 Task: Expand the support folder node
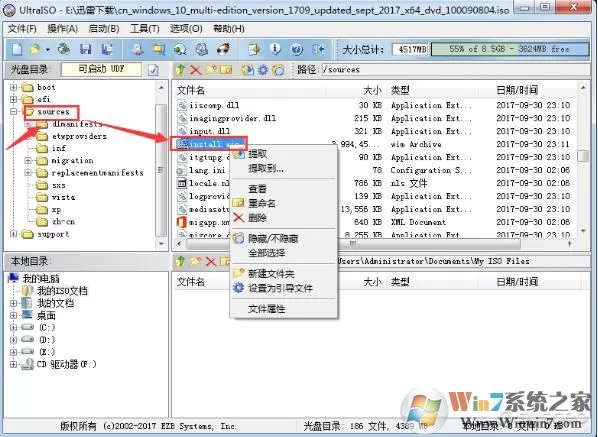point(13,234)
